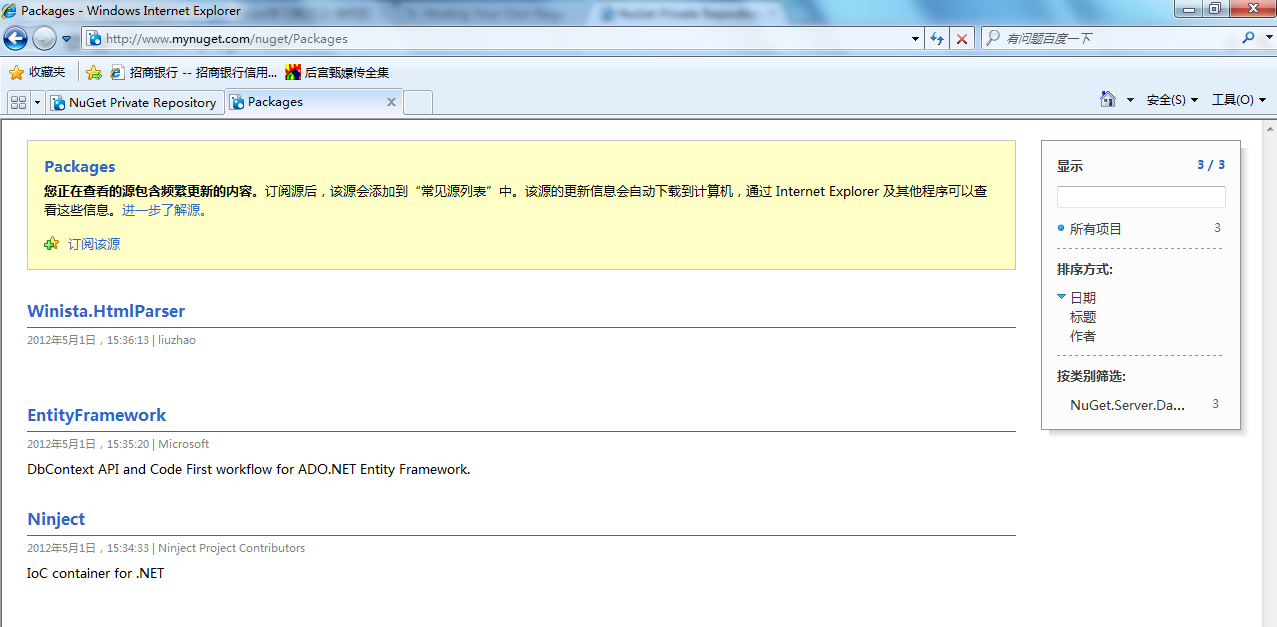The image size is (1277, 627).
Task: Select the Packages tab
Action: click(305, 102)
